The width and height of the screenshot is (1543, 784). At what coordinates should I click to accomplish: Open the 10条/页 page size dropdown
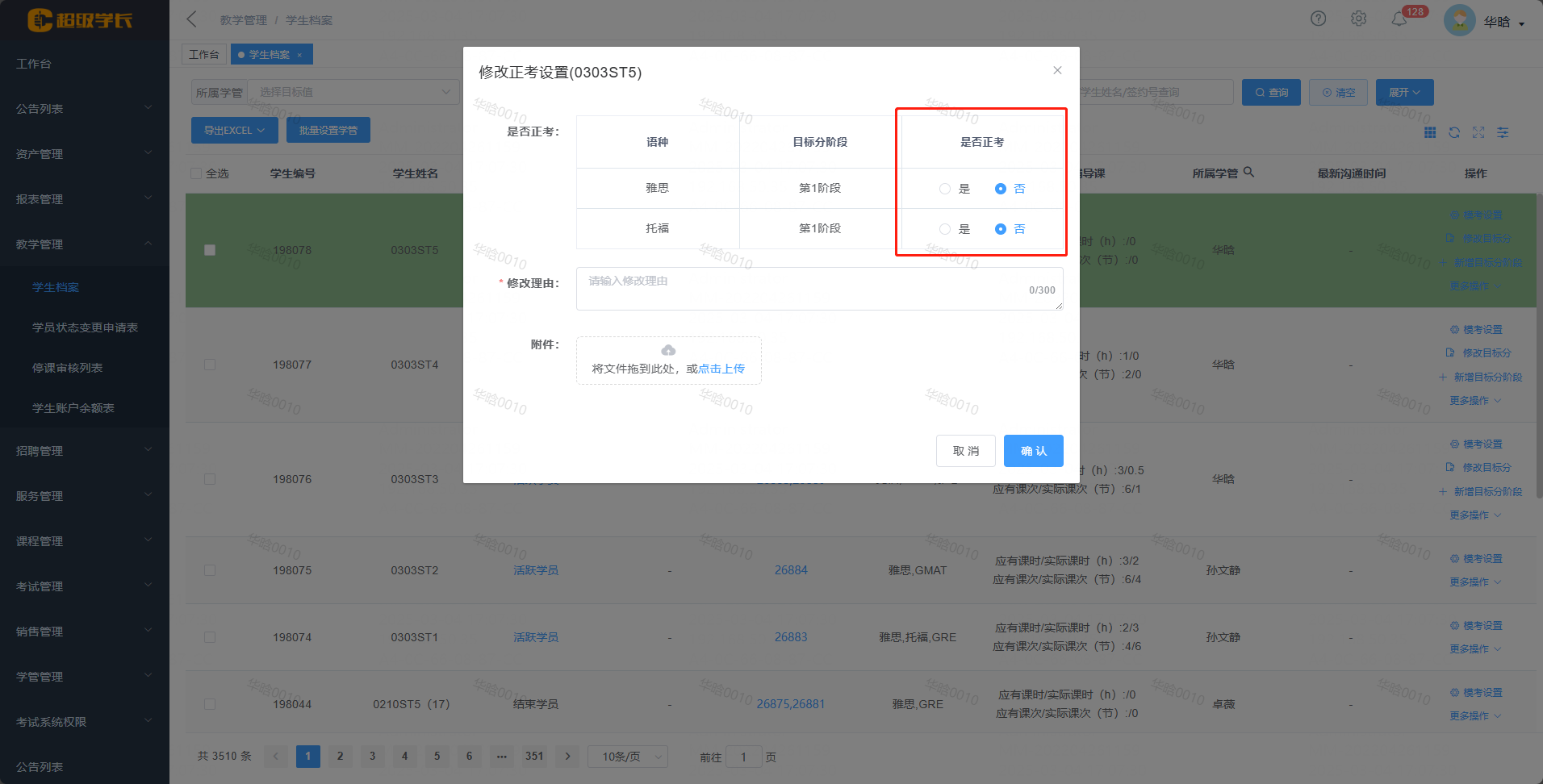pyautogui.click(x=627, y=757)
